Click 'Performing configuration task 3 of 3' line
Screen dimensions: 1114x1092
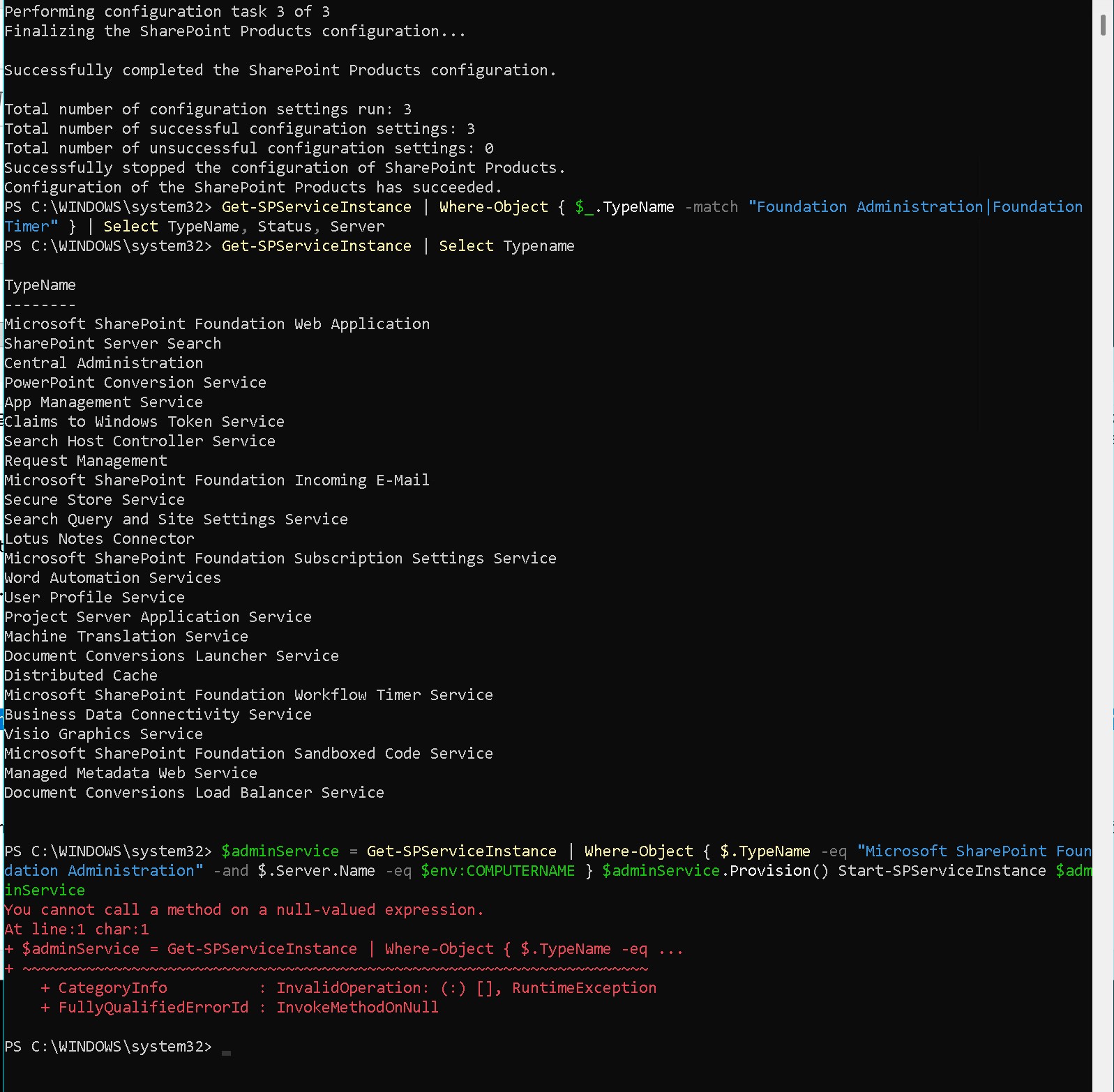click(x=167, y=12)
